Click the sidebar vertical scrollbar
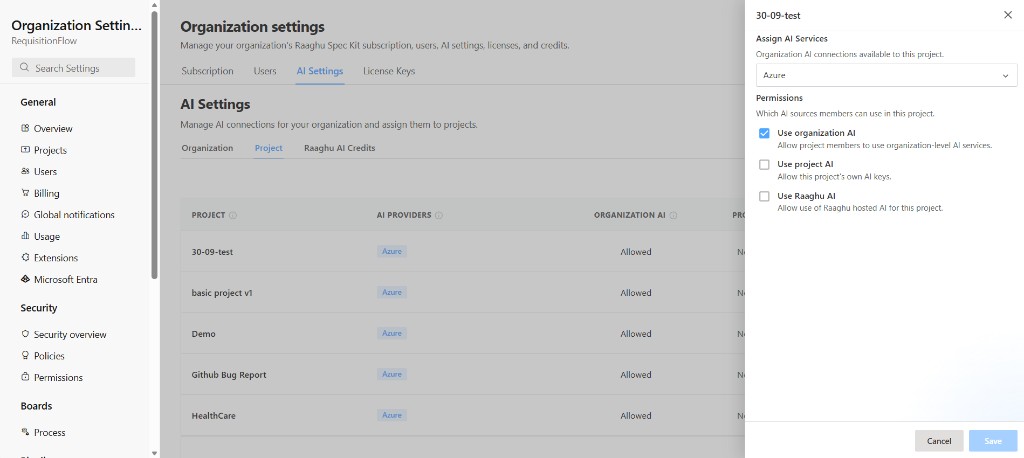 pyautogui.click(x=154, y=144)
